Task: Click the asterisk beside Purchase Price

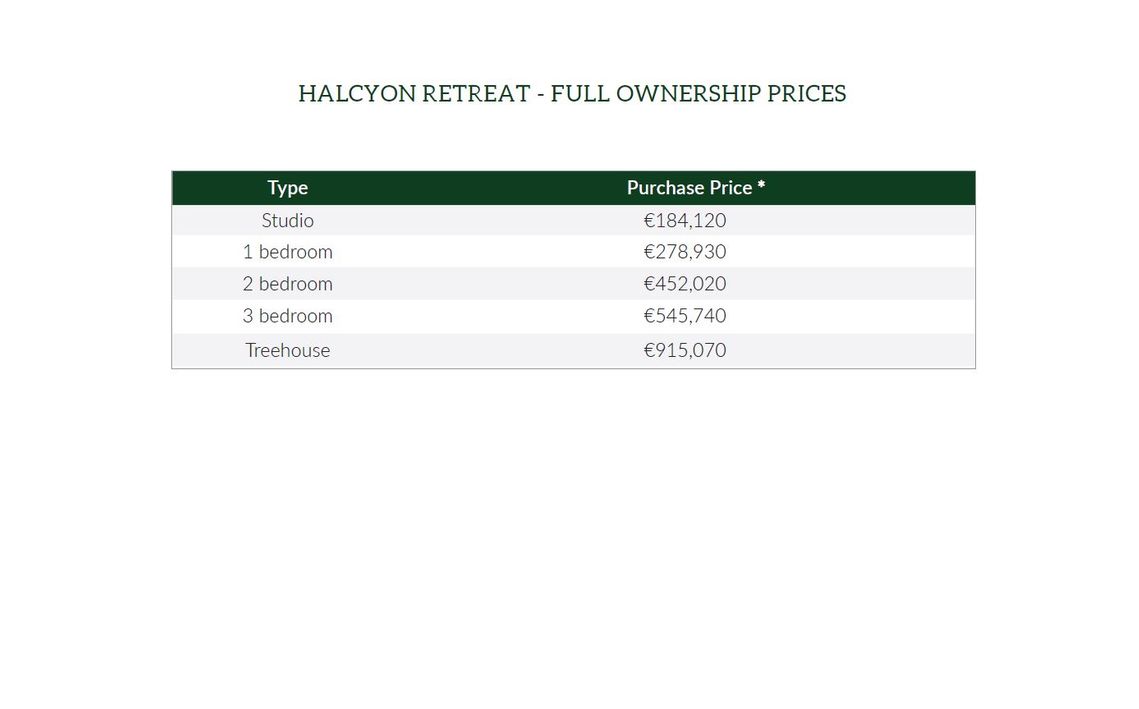Action: tap(761, 185)
